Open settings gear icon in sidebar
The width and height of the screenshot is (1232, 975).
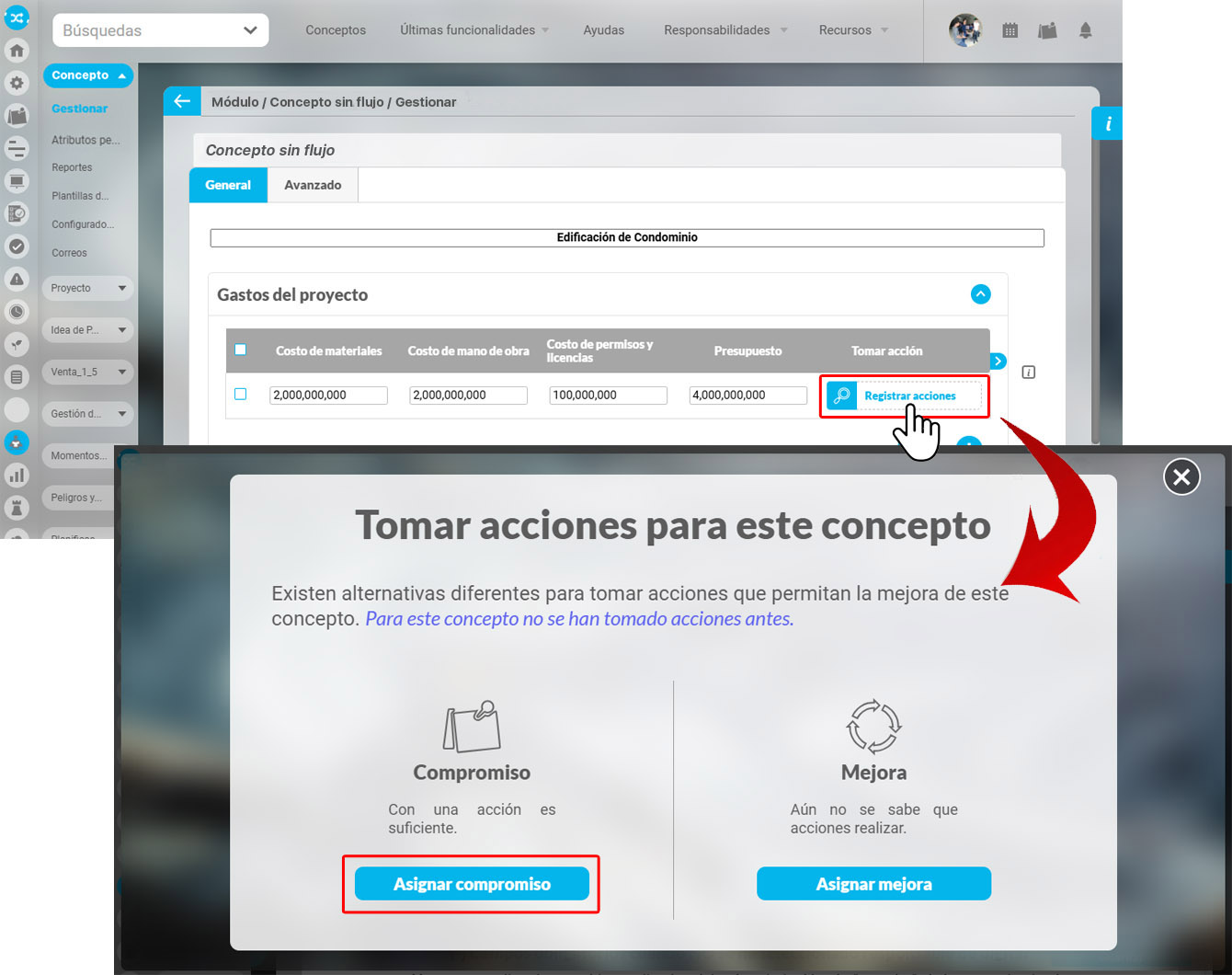point(17,83)
